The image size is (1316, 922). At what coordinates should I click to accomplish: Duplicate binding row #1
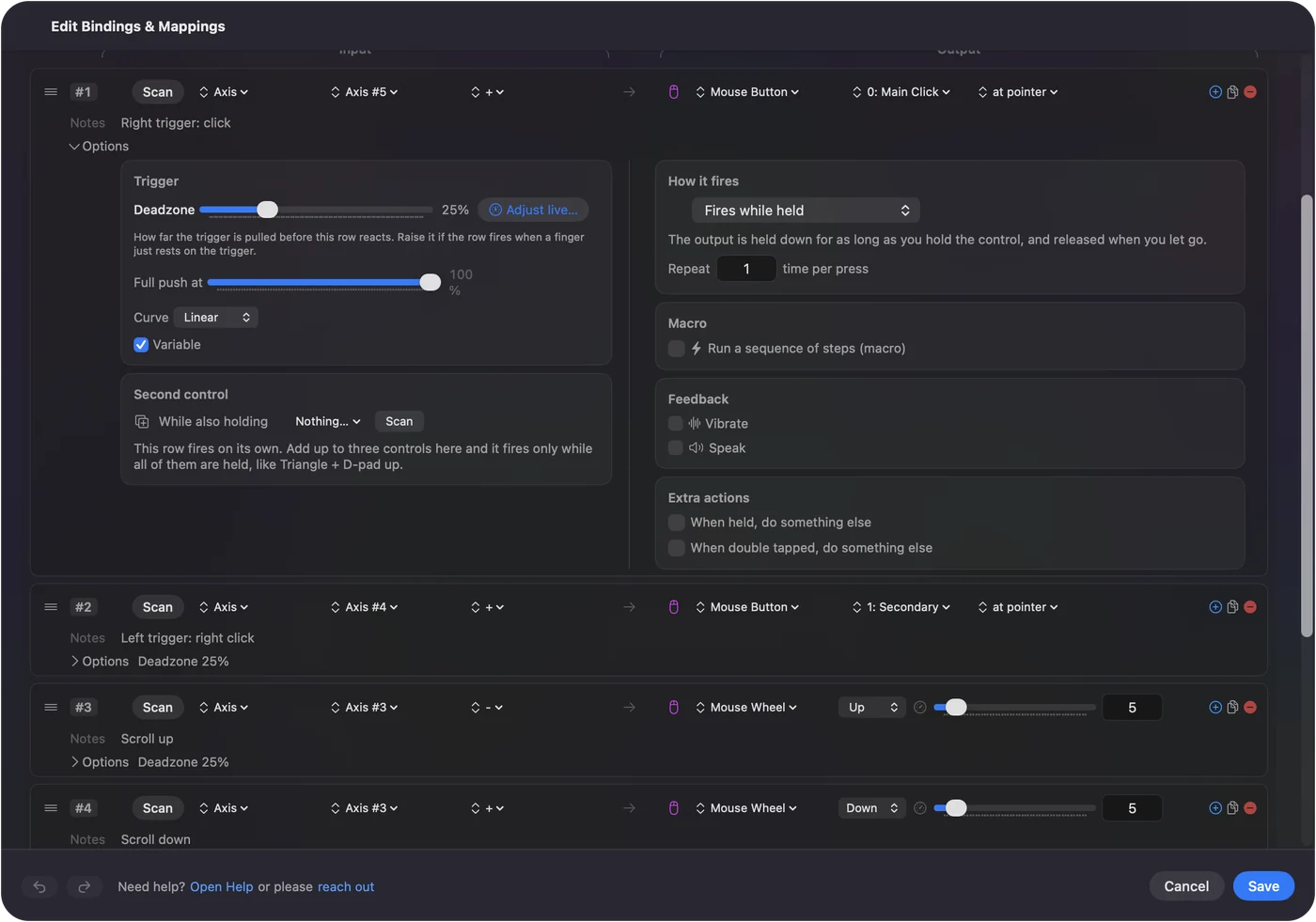[1232, 92]
